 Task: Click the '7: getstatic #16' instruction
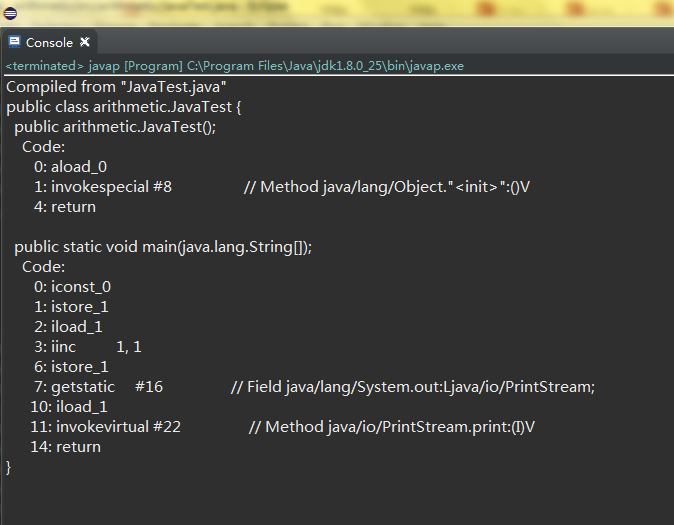point(98,387)
